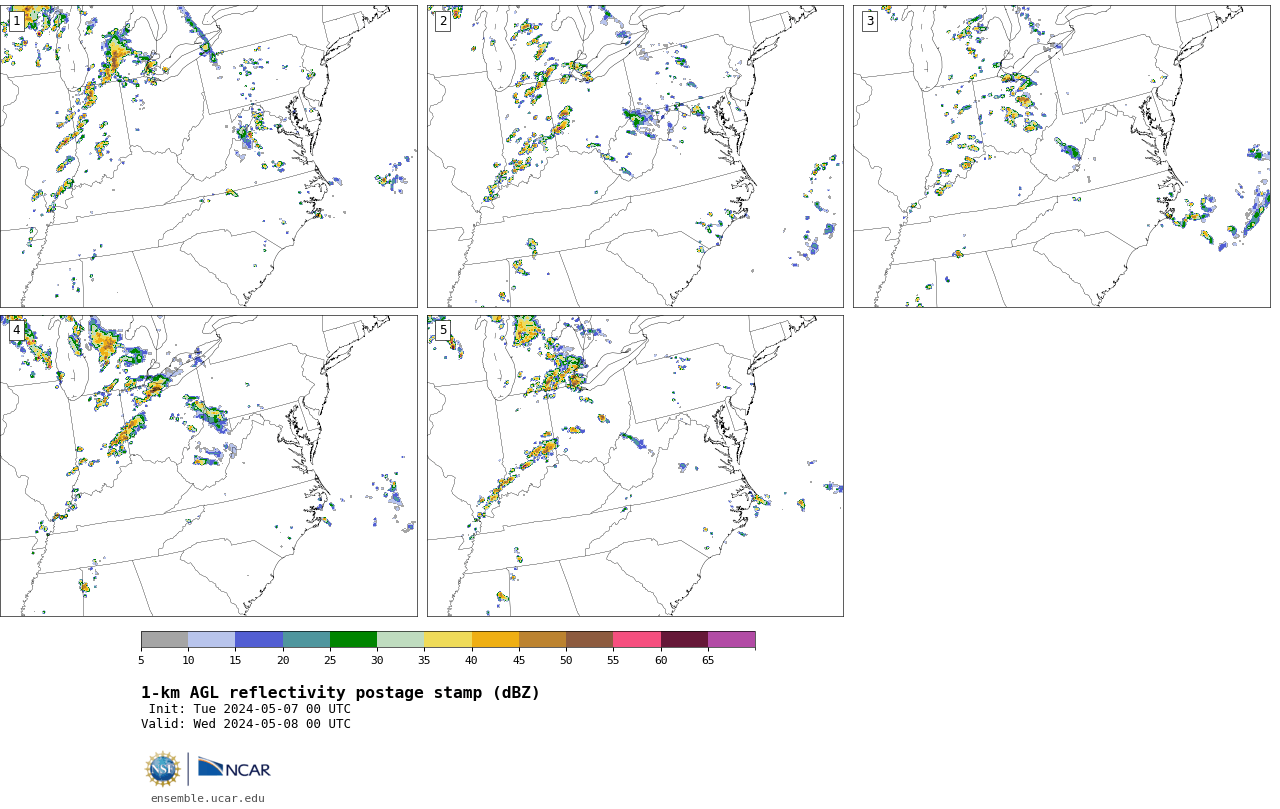
Task: Click the brown 50-55 dBZ swatch
Action: tap(589, 640)
